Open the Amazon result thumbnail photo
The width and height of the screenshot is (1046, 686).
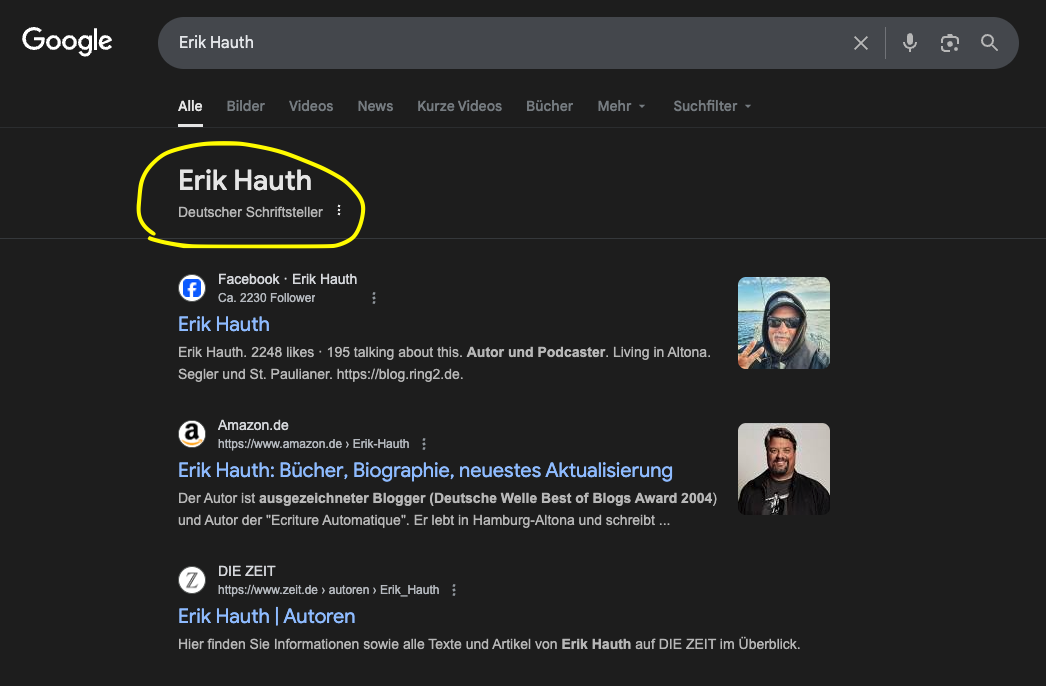(x=783, y=469)
